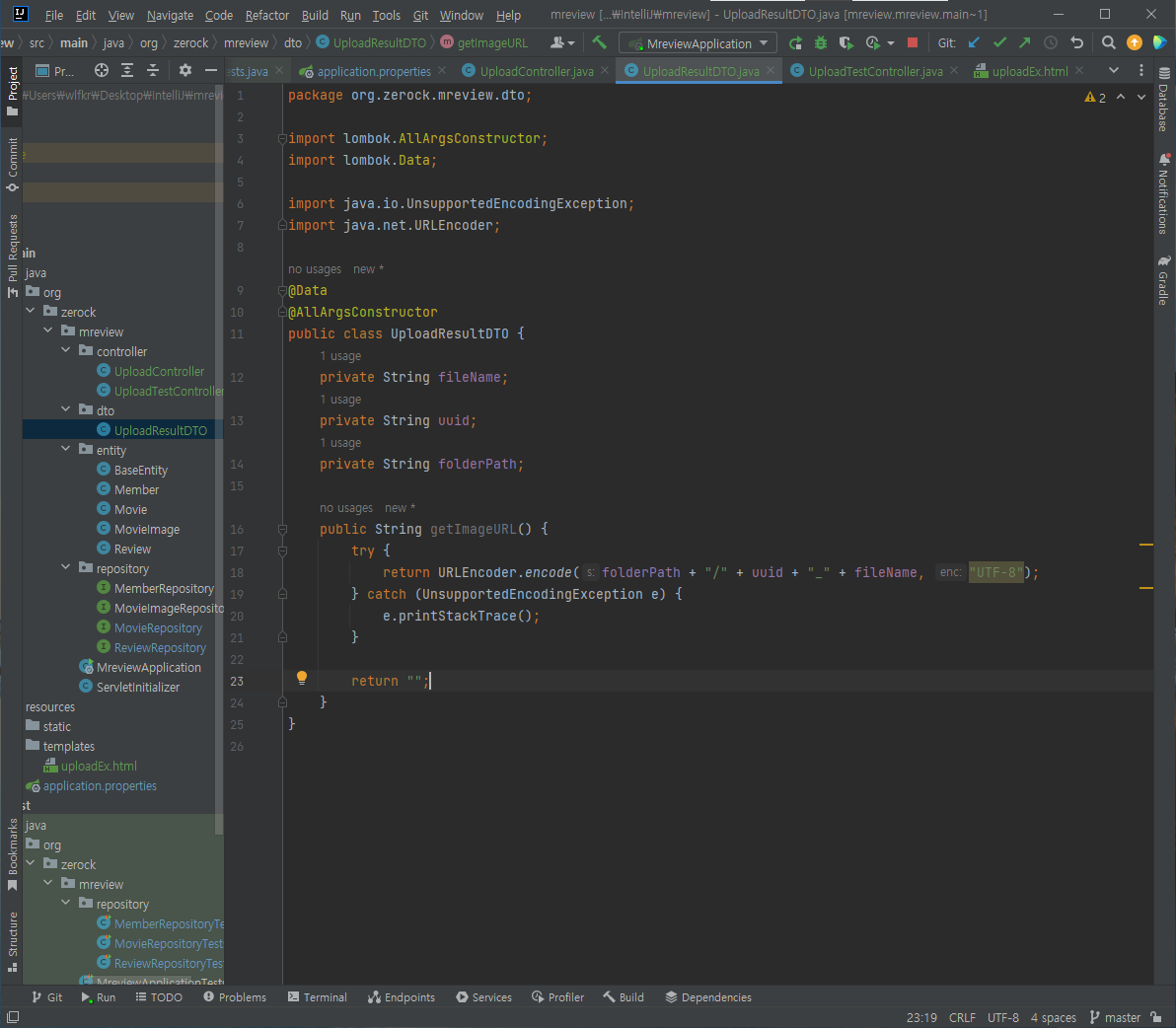Toggle read-only lock icon in status bar
Image resolution: width=1176 pixels, height=1028 pixels.
pos(1156,1017)
